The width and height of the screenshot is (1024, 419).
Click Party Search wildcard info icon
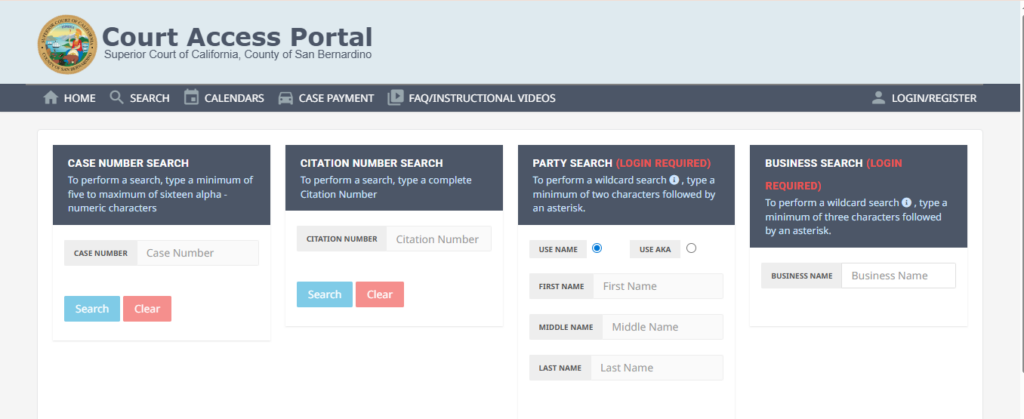[x=674, y=180]
